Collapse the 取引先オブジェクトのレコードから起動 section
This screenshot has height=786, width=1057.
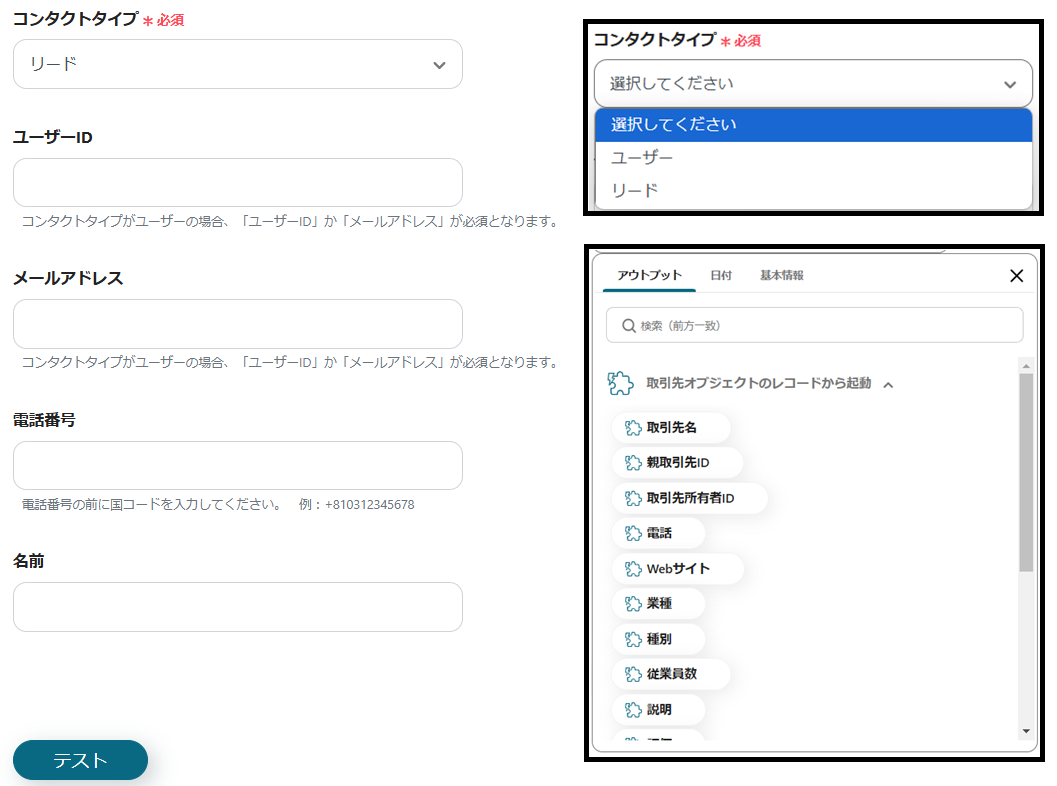(x=888, y=384)
